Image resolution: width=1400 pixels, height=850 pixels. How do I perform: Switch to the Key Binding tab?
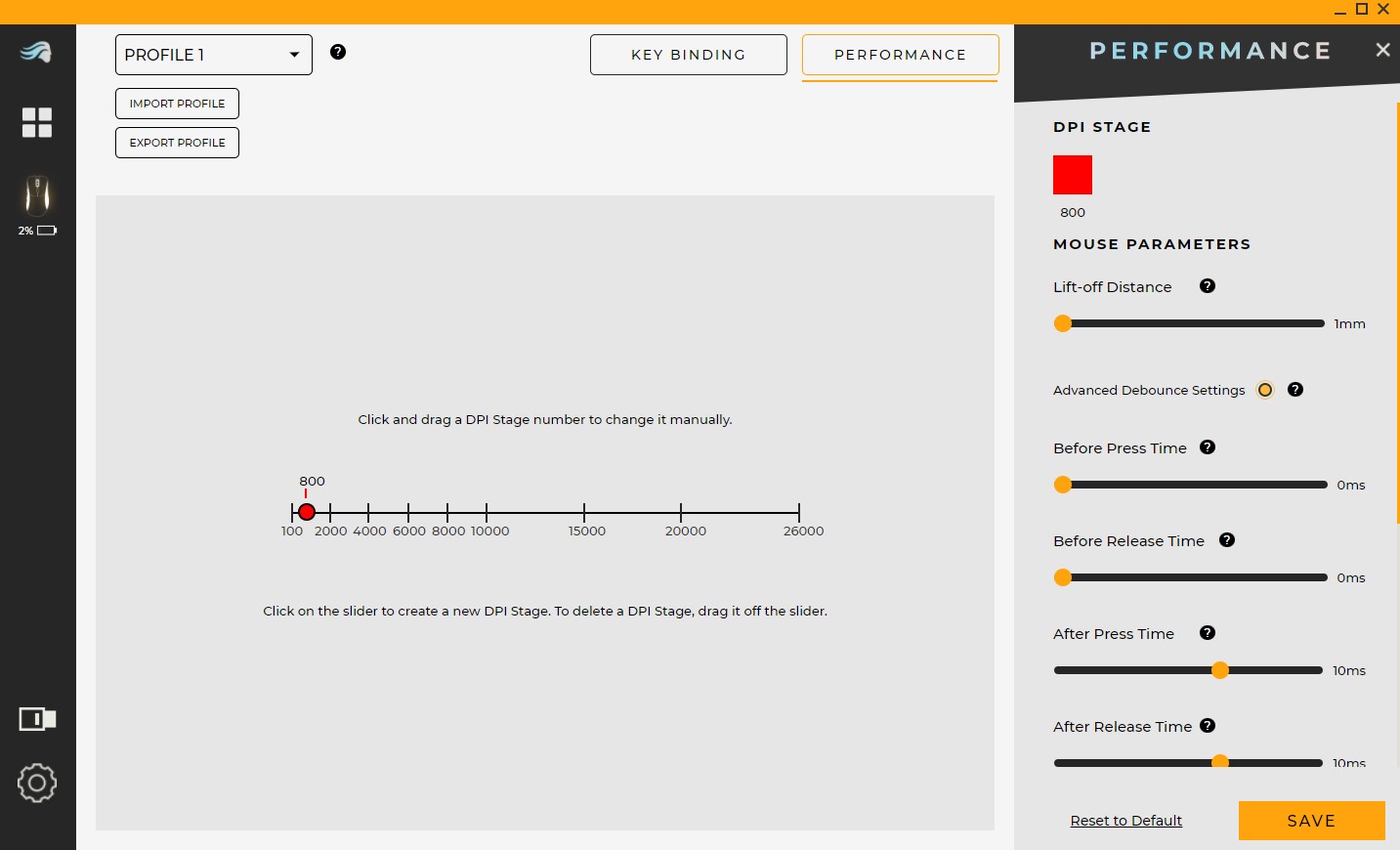pos(689,55)
